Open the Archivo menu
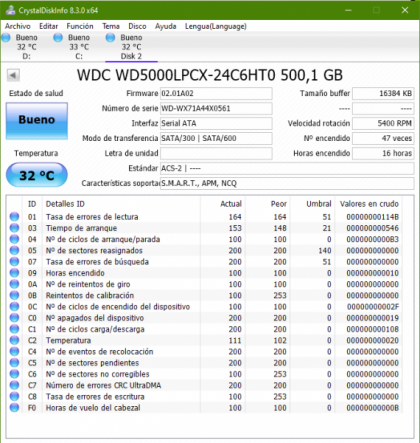Screen dimensions: 420x443 point(18,26)
